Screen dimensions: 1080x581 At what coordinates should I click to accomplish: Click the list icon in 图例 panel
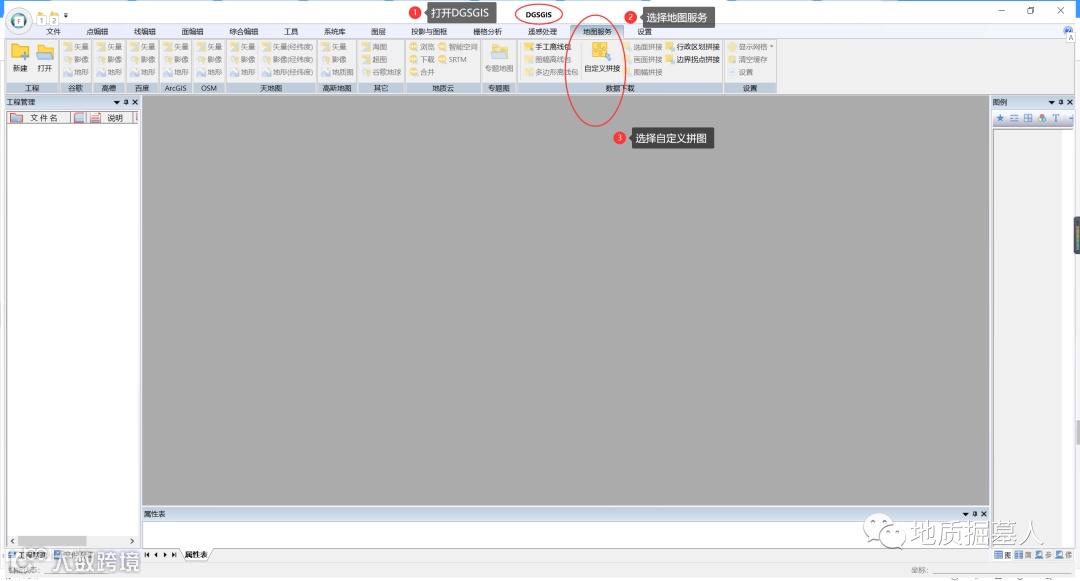1014,118
